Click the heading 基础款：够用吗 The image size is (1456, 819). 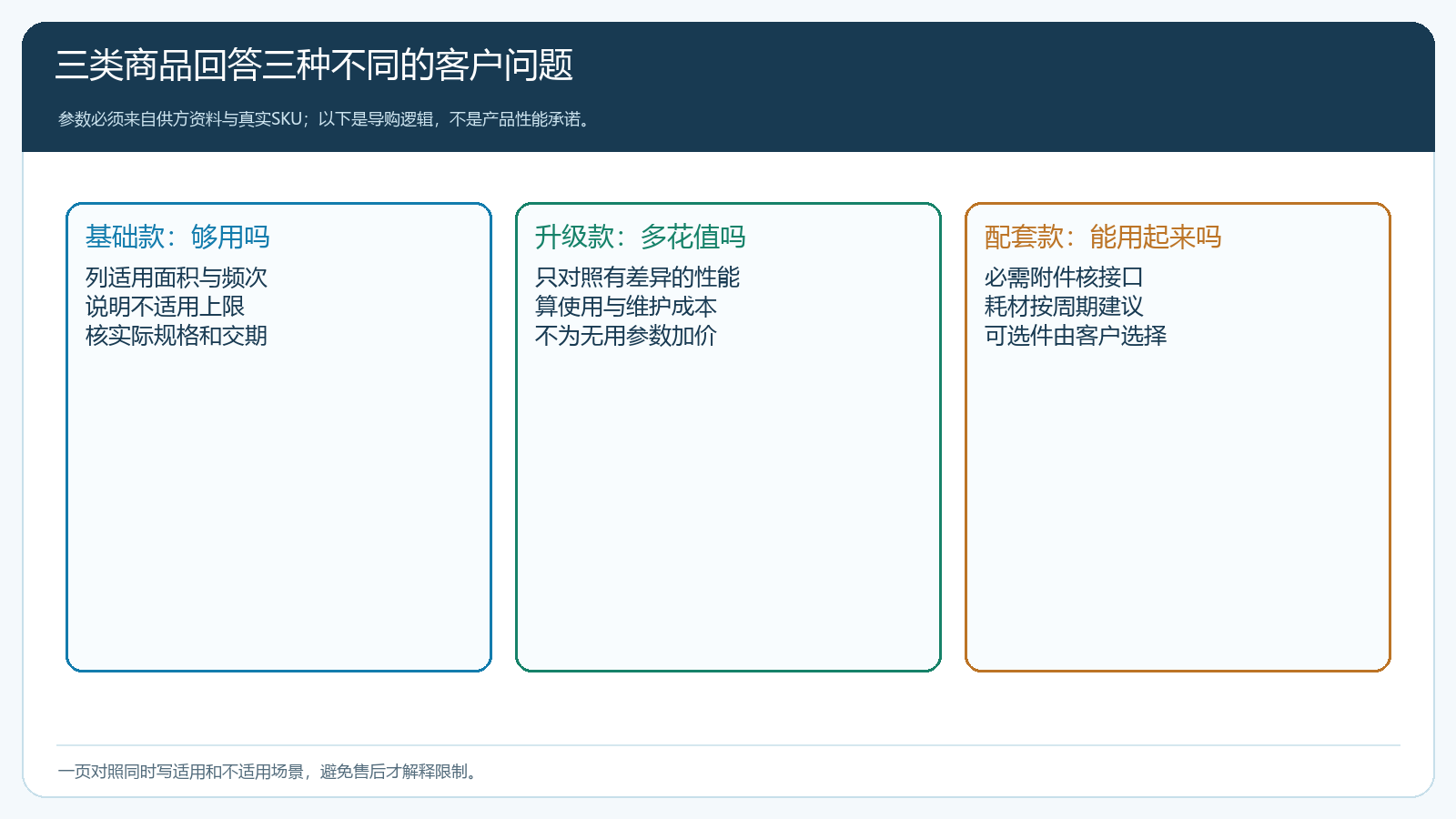177,237
